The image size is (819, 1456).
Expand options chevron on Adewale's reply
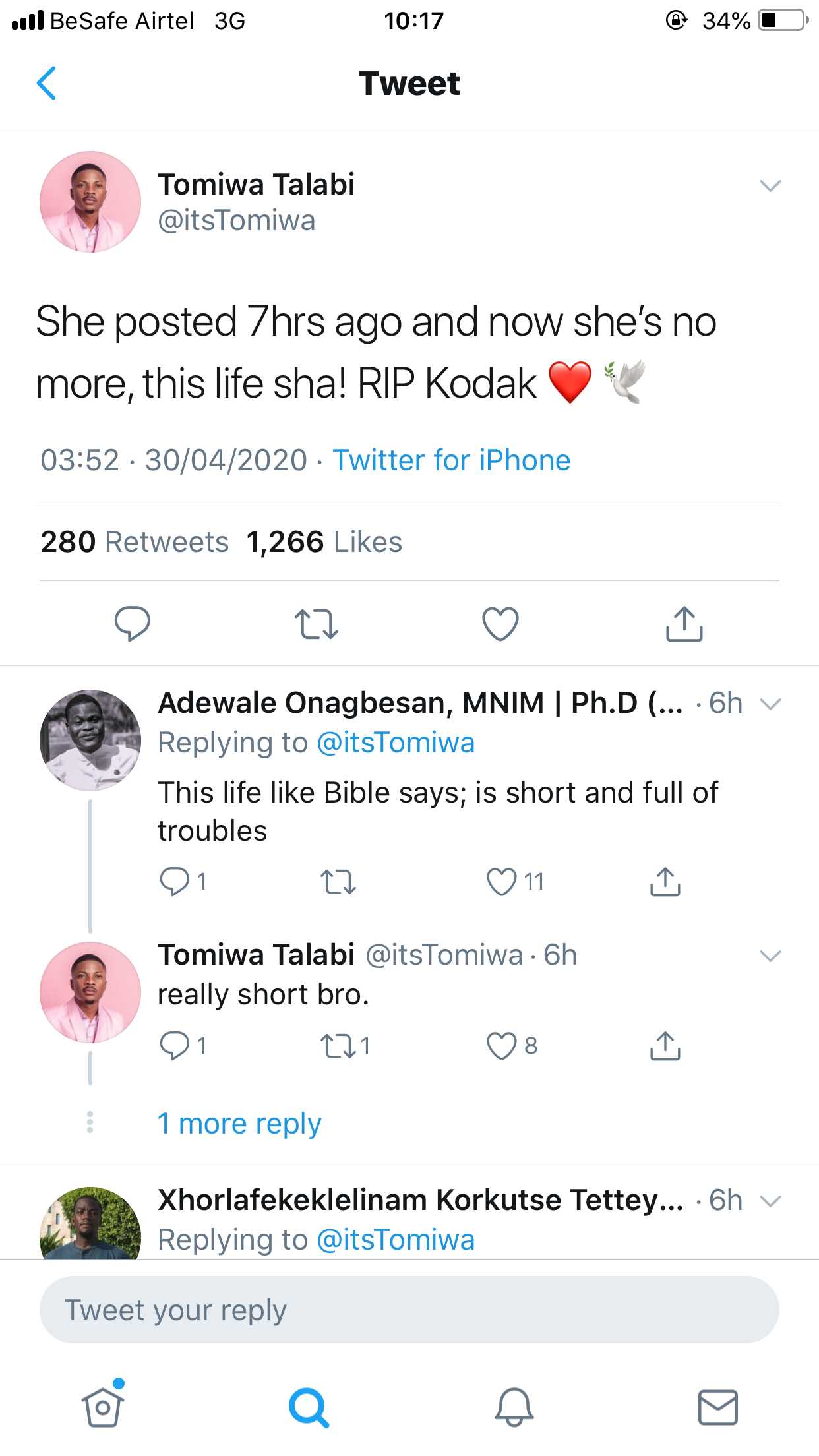[x=770, y=704]
